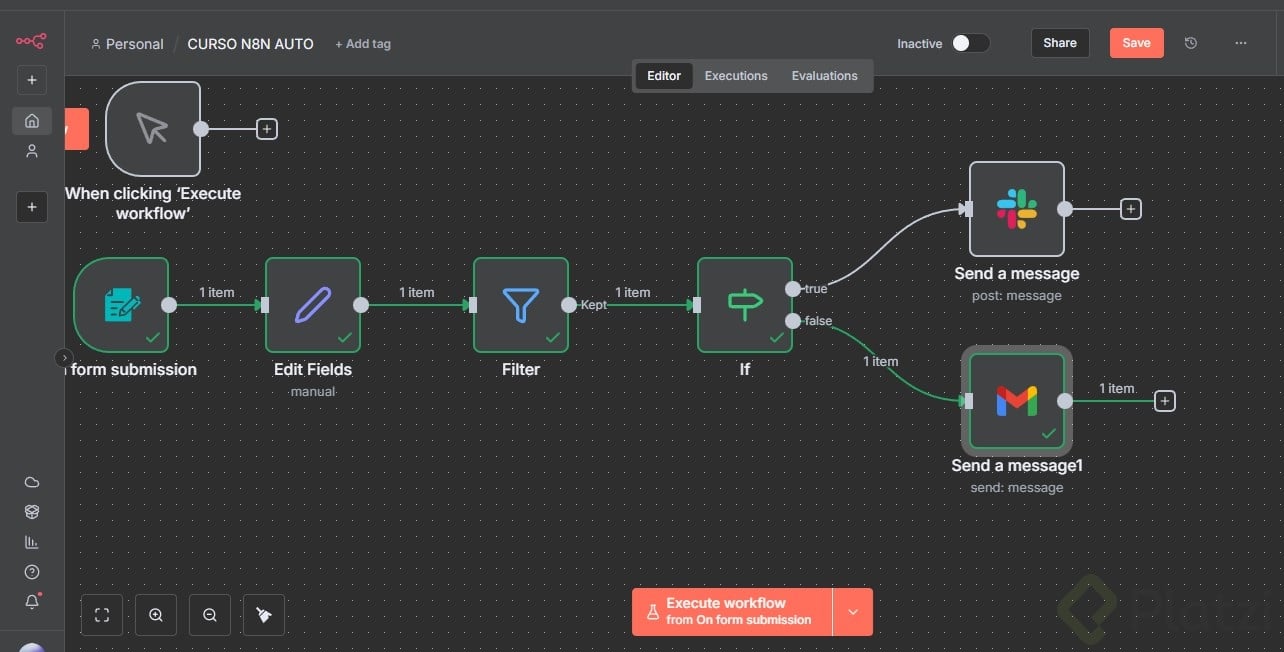Click the fit-to-view zoom button
Image resolution: width=1284 pixels, height=652 pixels.
click(x=102, y=615)
